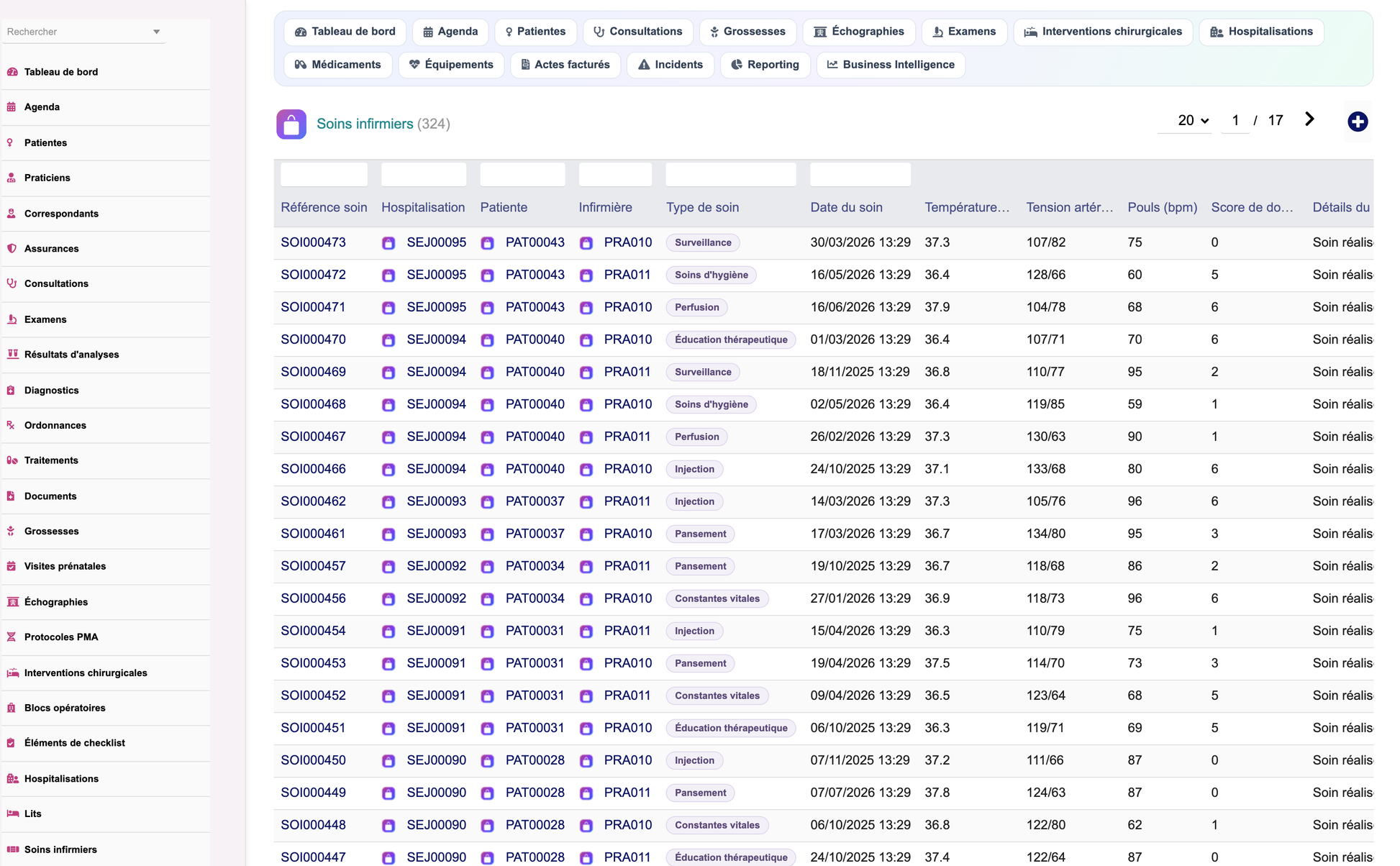
Task: Click the Examens microscope sidebar icon
Action: click(12, 319)
